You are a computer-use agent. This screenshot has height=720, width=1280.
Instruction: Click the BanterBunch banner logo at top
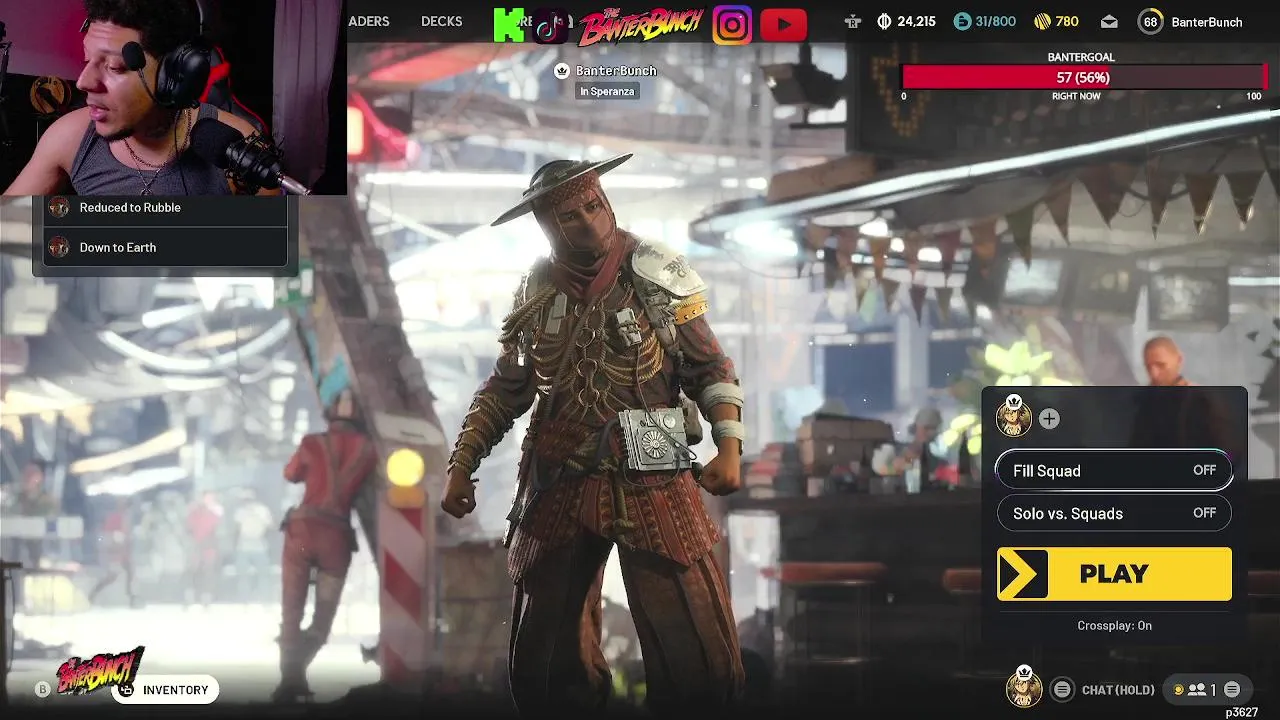640,24
